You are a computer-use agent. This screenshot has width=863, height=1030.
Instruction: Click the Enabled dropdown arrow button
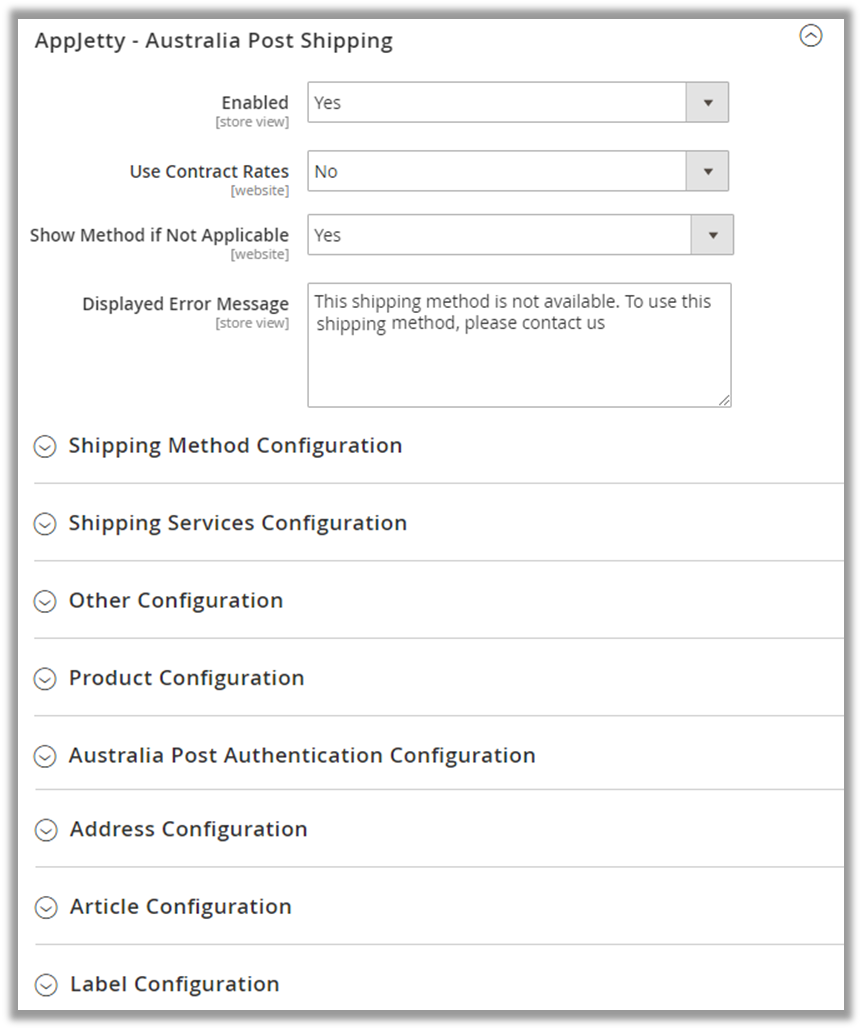(707, 102)
